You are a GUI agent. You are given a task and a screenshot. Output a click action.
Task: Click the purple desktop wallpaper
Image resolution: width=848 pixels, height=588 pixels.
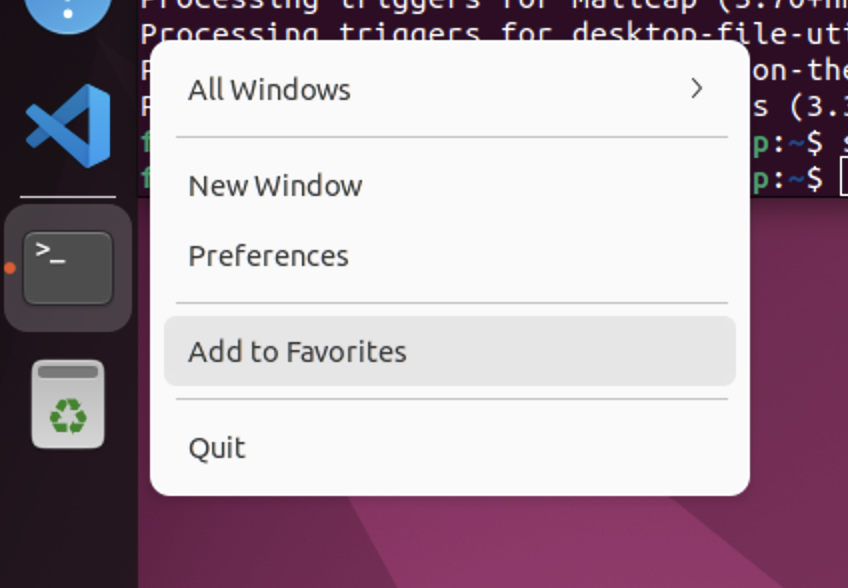600,540
